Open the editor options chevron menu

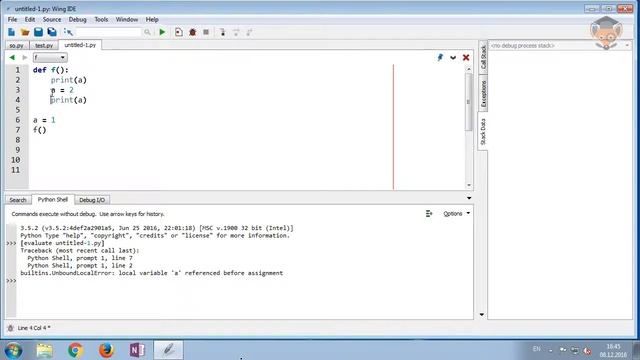453,58
